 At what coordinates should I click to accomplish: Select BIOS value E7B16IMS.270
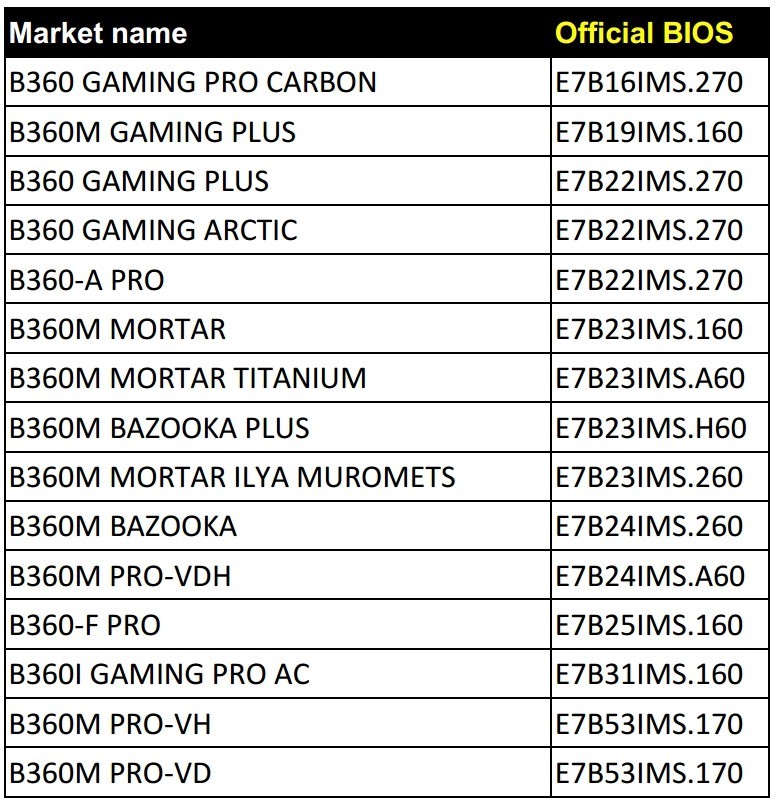coord(649,82)
